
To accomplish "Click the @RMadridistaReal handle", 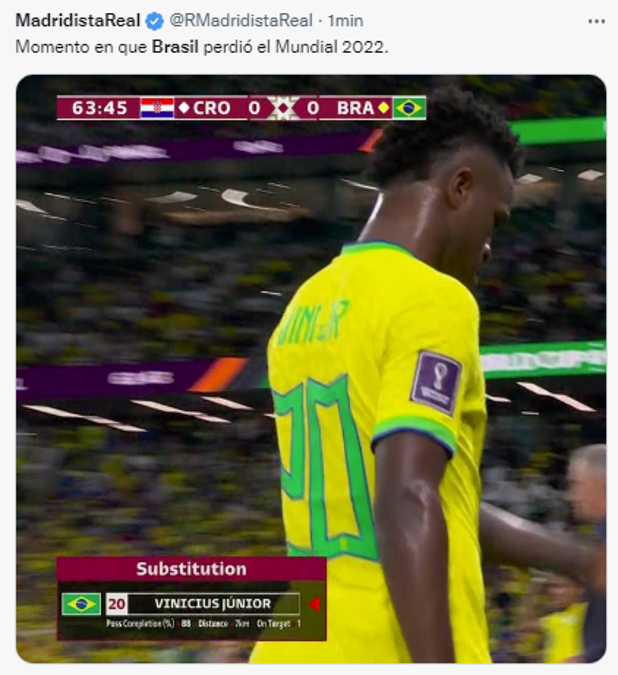I will tap(241, 21).
